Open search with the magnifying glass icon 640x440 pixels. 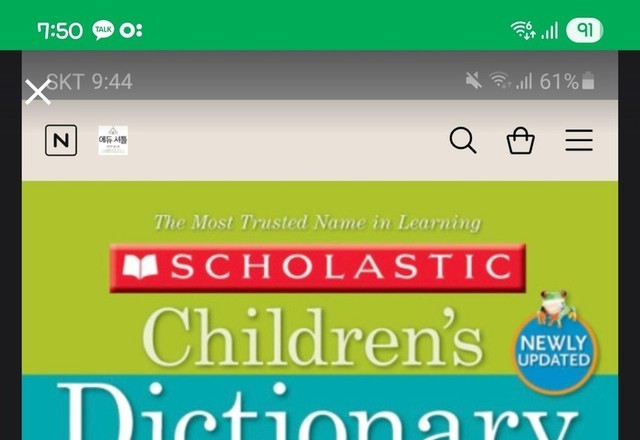pos(463,140)
